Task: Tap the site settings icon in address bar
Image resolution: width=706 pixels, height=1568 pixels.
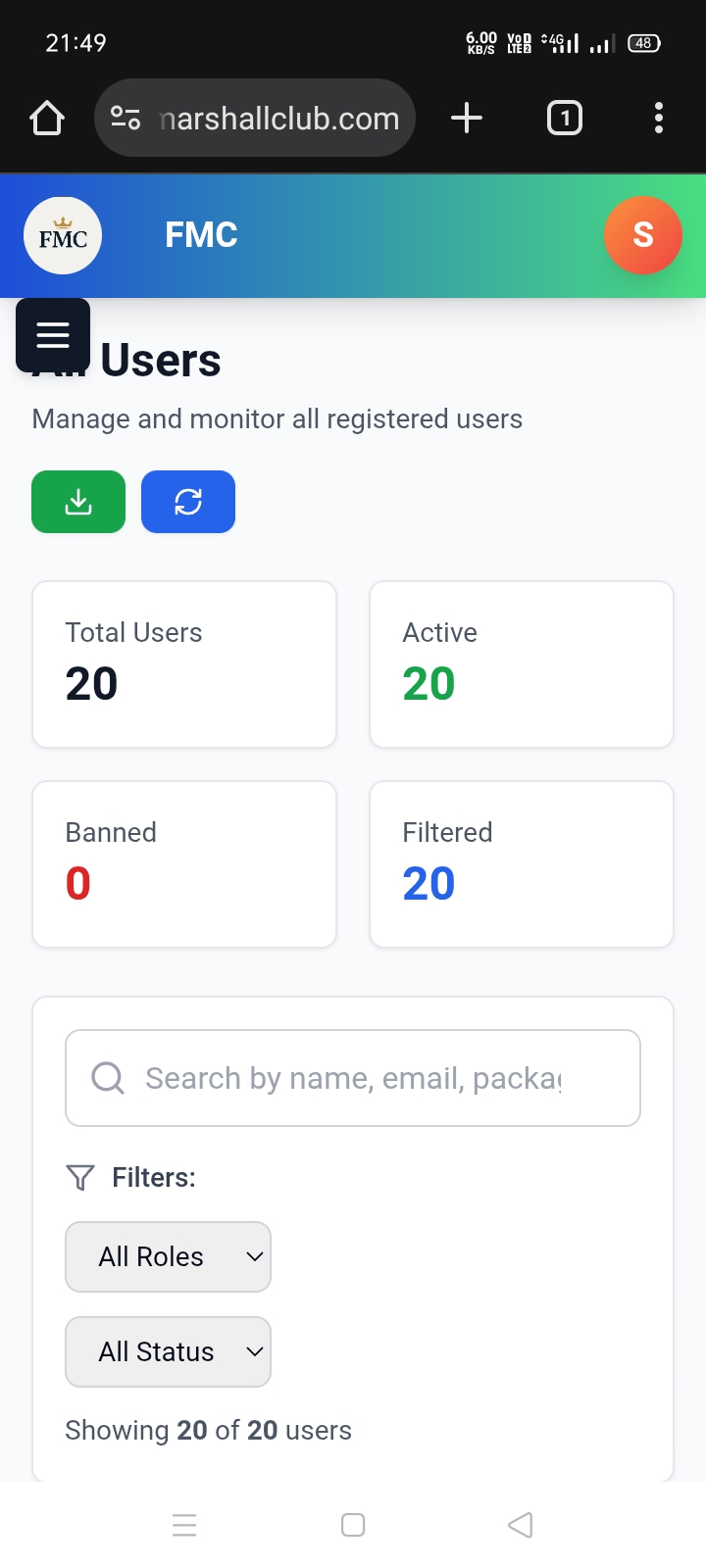Action: 126,119
